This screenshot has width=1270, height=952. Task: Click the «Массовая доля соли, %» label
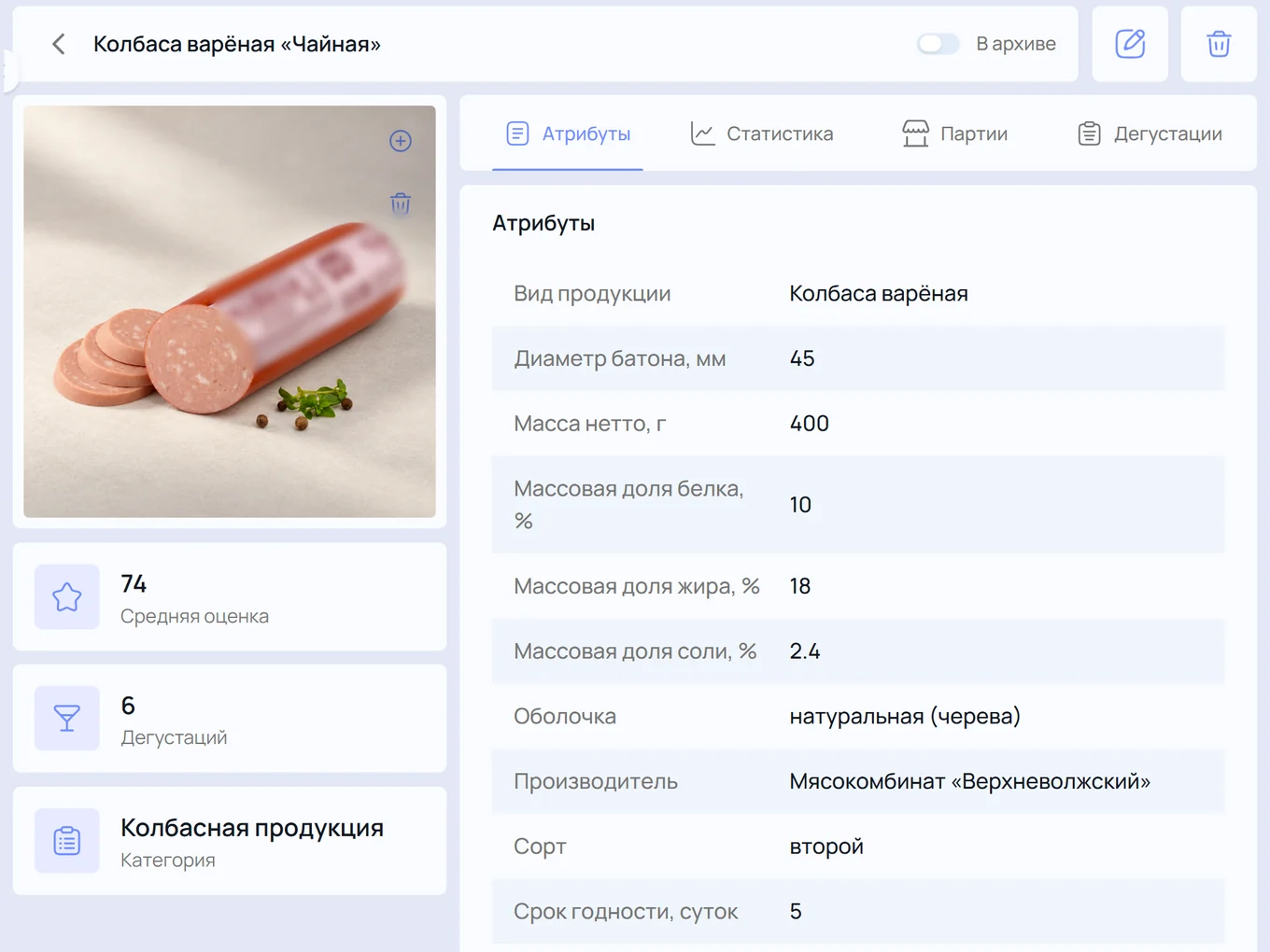coord(635,651)
